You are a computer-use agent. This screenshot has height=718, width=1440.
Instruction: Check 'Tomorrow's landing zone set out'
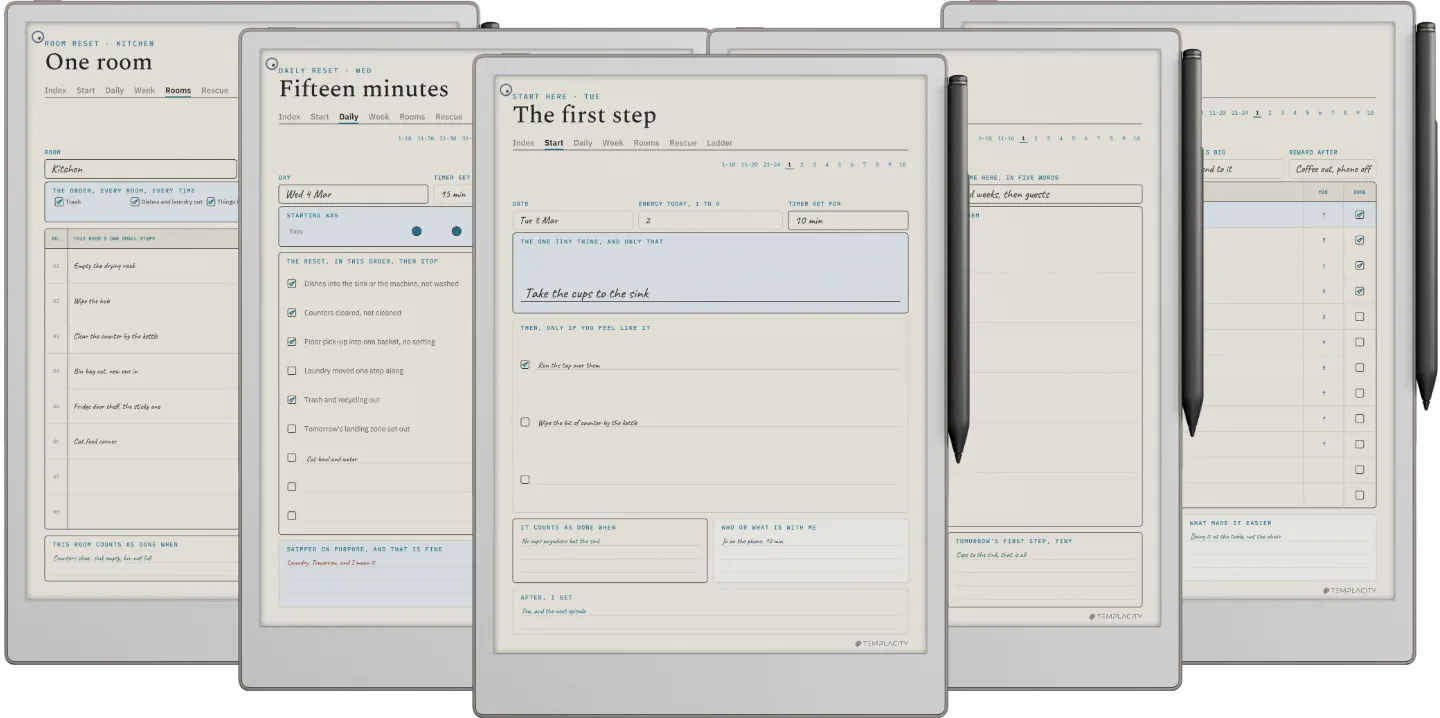coord(291,429)
